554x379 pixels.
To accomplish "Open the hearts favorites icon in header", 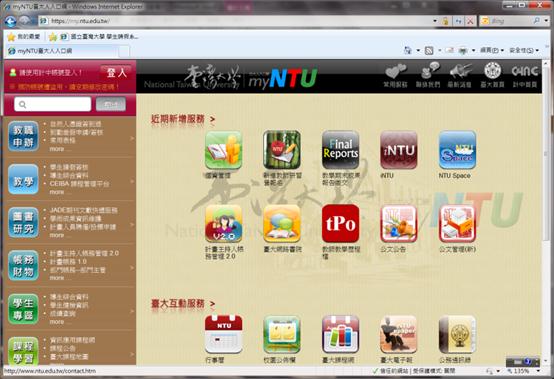I will 395,75.
